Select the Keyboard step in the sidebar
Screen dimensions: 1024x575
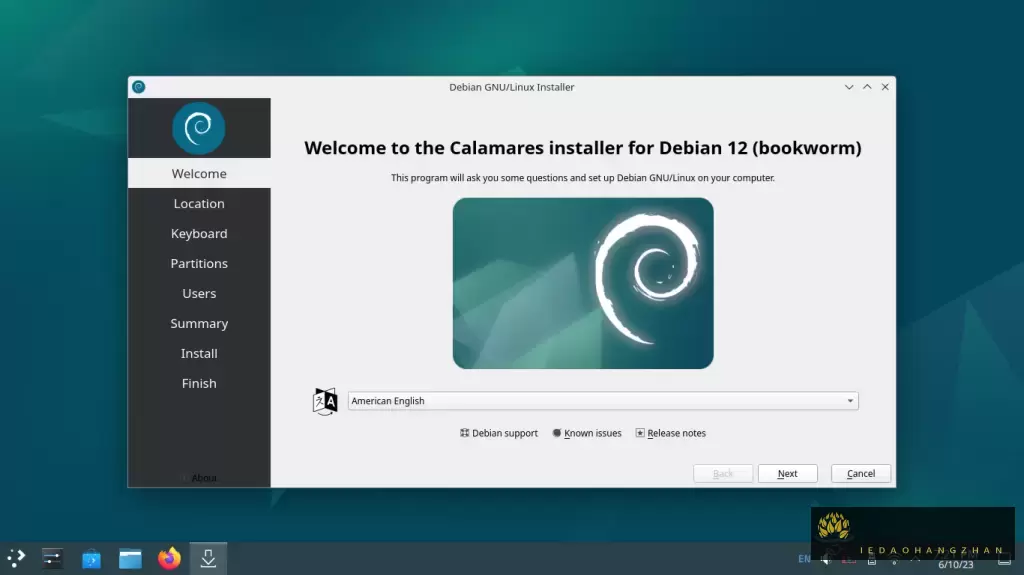point(199,233)
